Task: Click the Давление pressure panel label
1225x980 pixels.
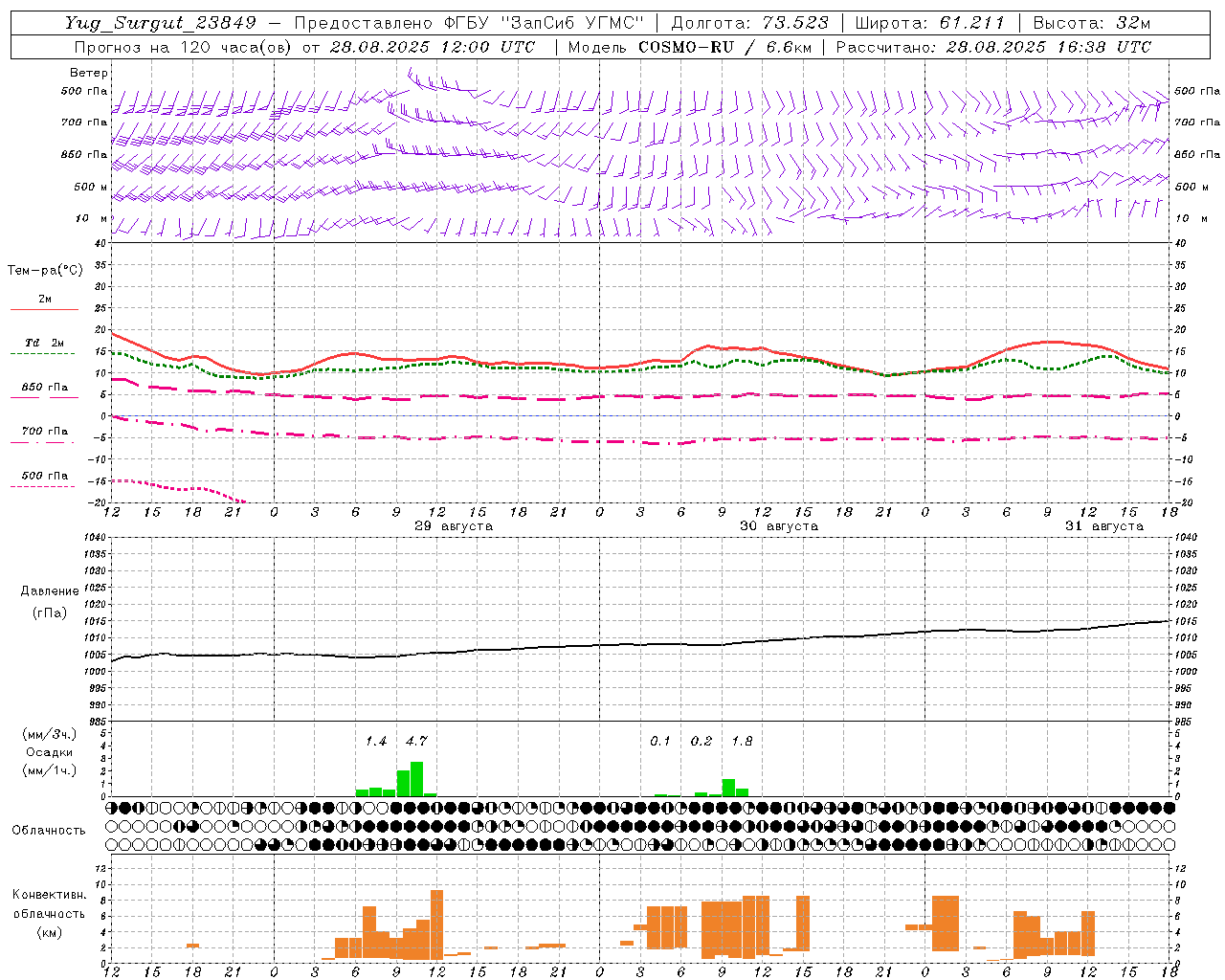Action: click(x=49, y=591)
